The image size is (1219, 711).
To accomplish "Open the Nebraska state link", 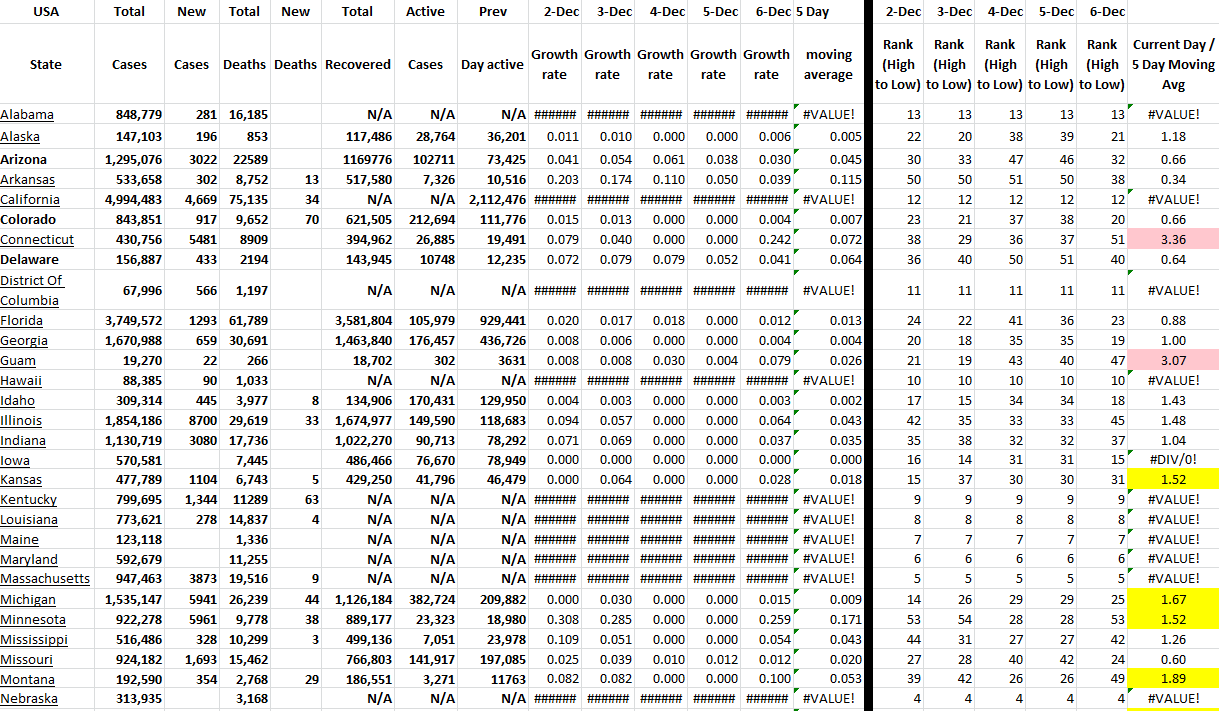I will (29, 699).
